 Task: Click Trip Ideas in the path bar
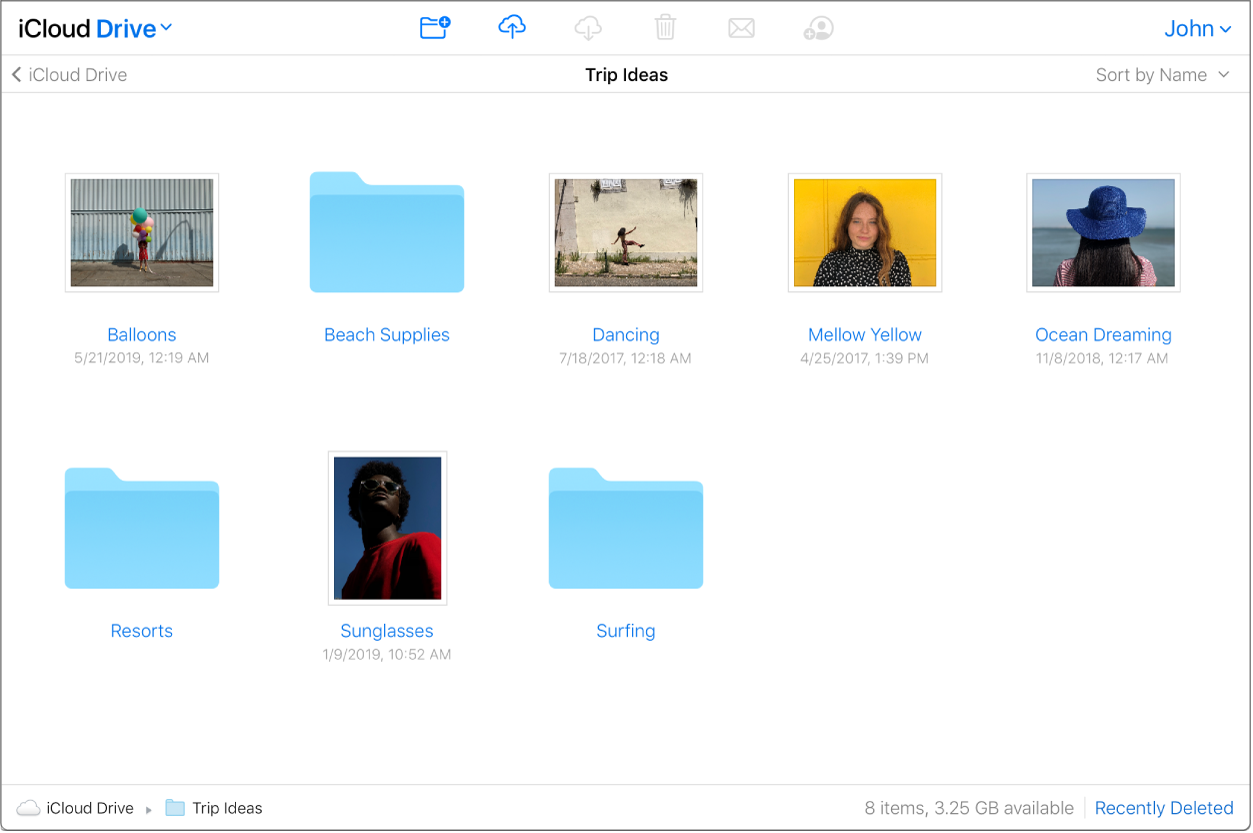(226, 808)
